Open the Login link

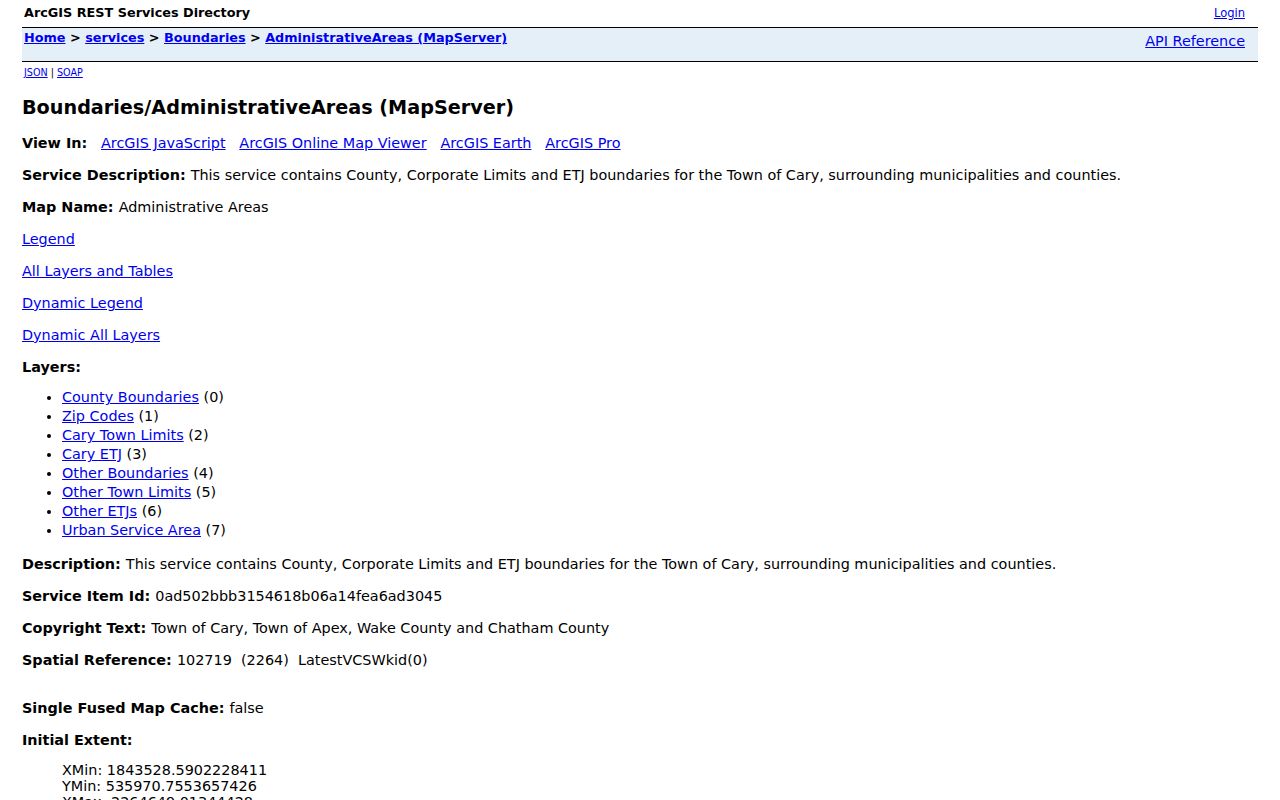click(x=1229, y=13)
